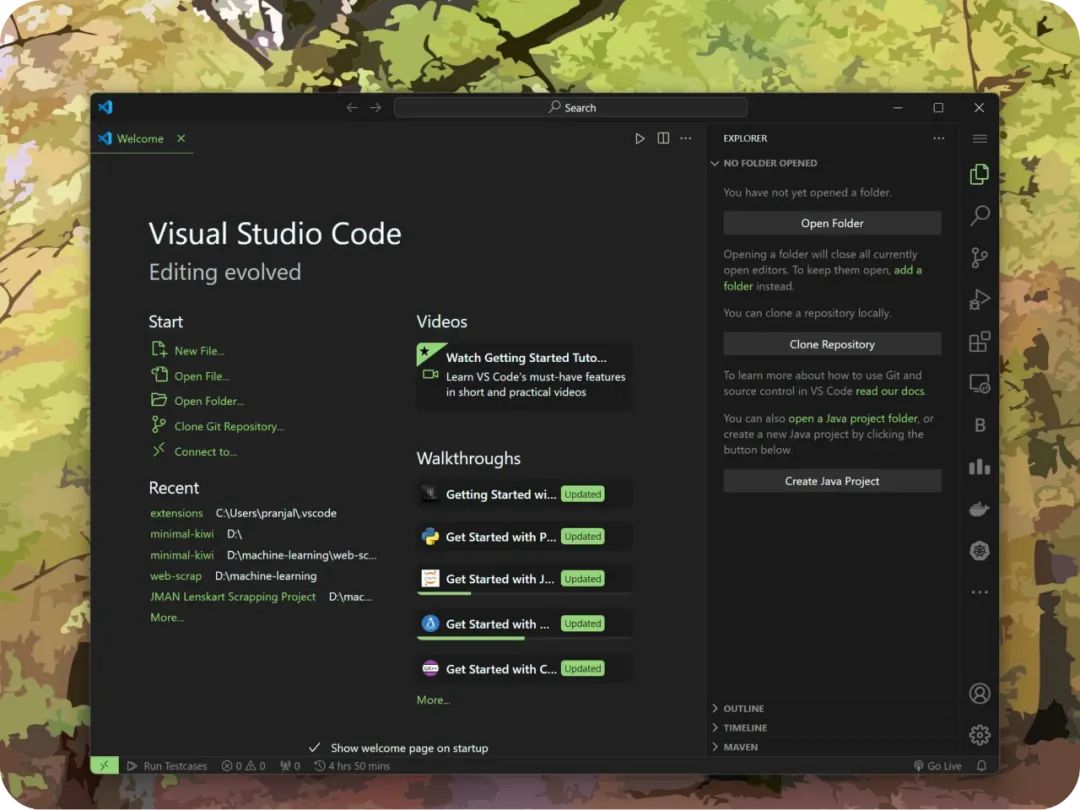Select the Welcome tab
This screenshot has width=1080, height=810.
pos(139,139)
